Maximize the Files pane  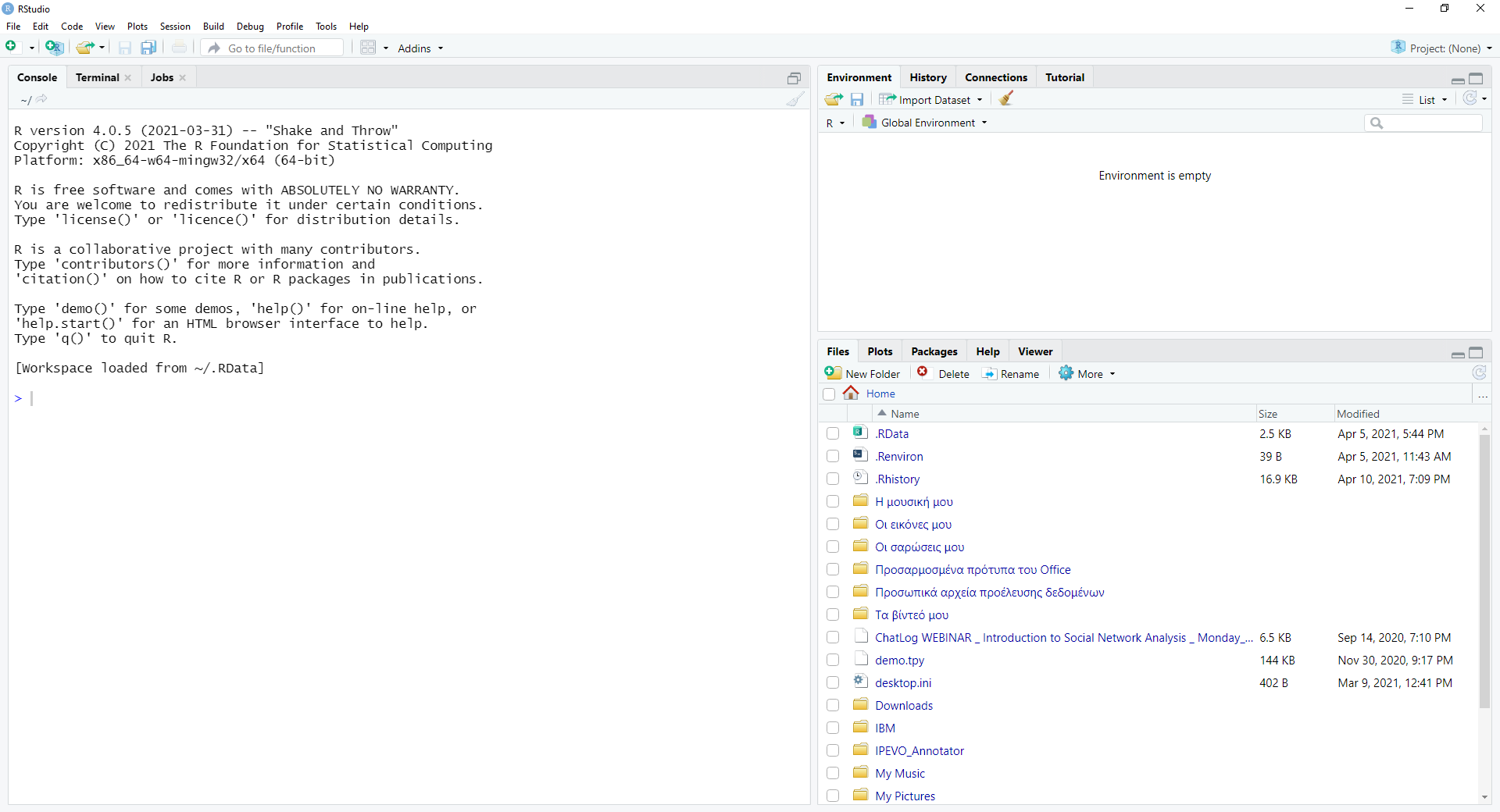[x=1476, y=352]
